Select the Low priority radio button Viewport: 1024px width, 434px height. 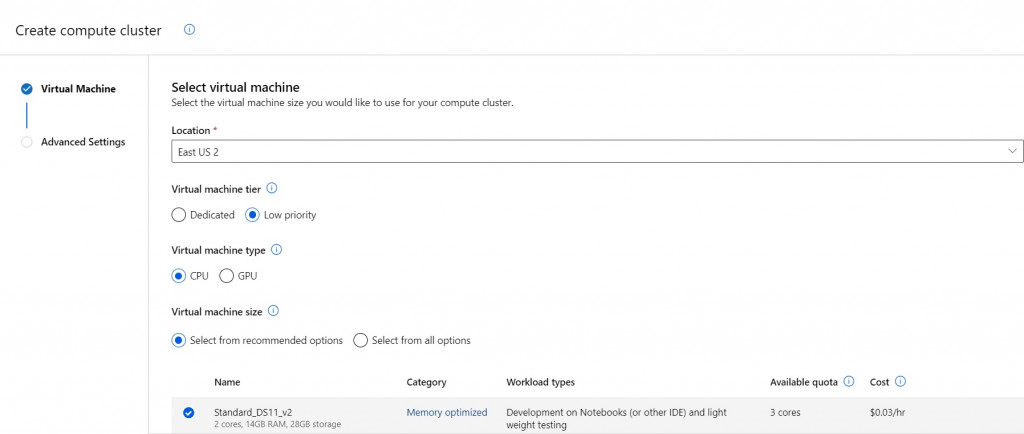(252, 214)
